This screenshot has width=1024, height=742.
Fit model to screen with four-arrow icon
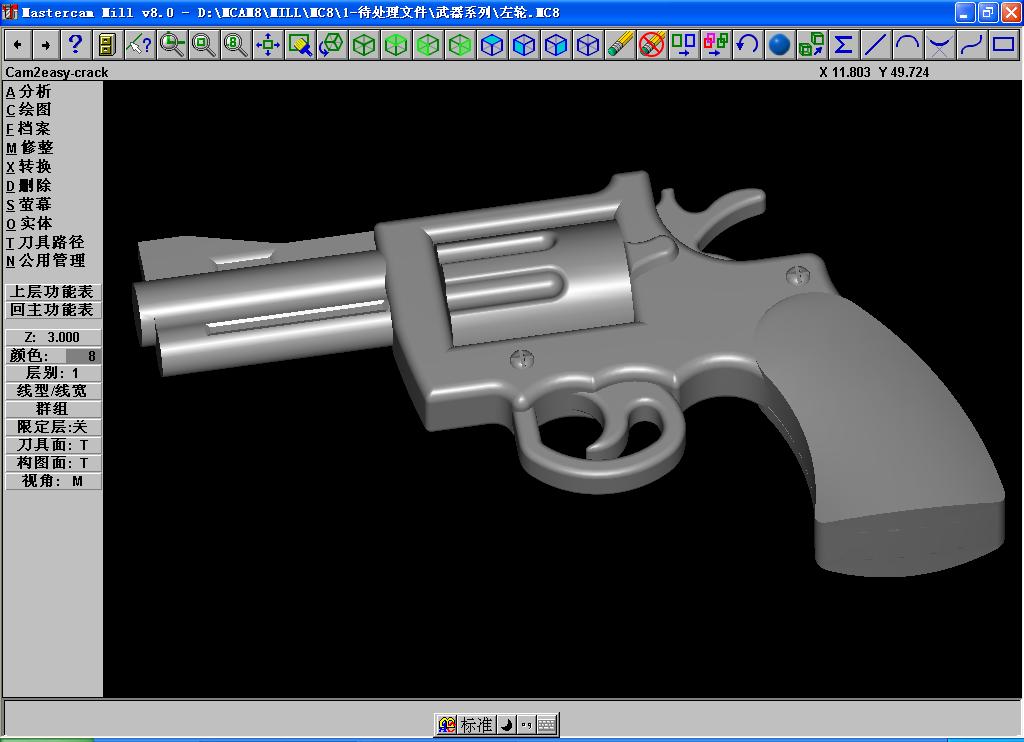coord(268,45)
